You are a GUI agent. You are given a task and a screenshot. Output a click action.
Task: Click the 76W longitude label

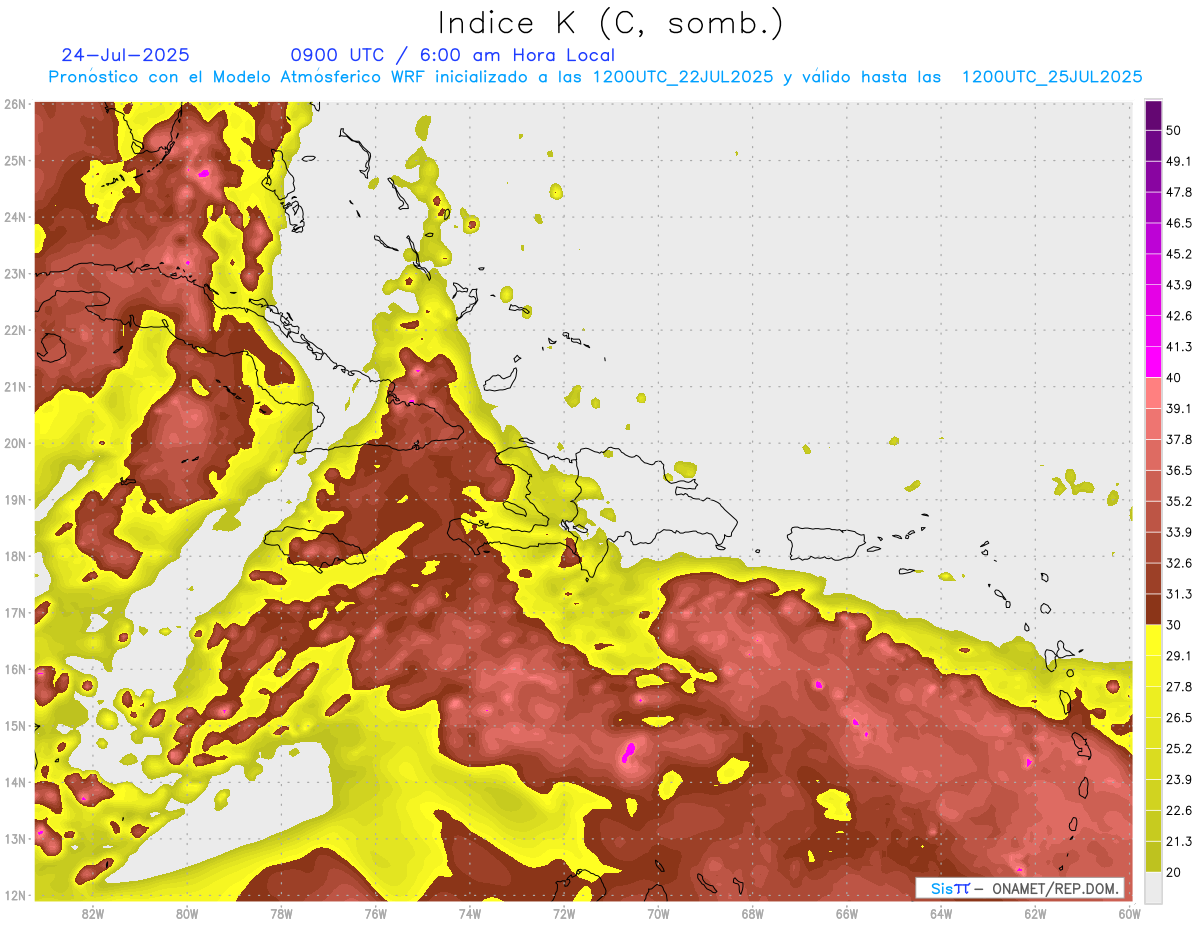coord(375,914)
